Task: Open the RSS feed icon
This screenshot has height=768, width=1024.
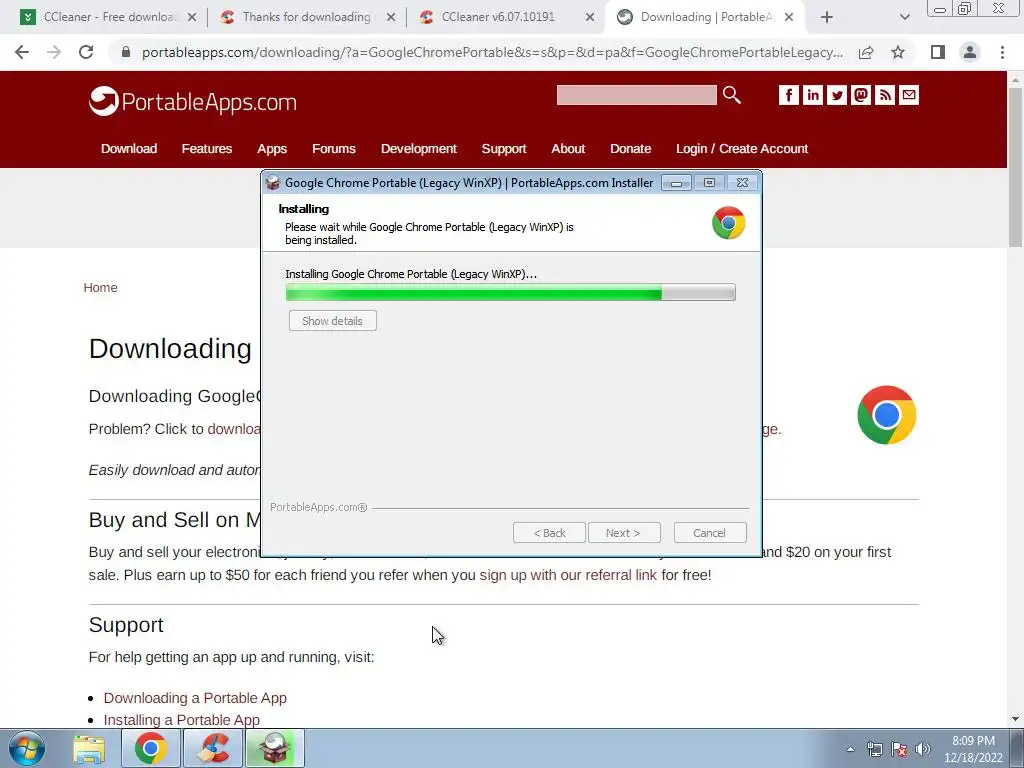Action: click(885, 95)
